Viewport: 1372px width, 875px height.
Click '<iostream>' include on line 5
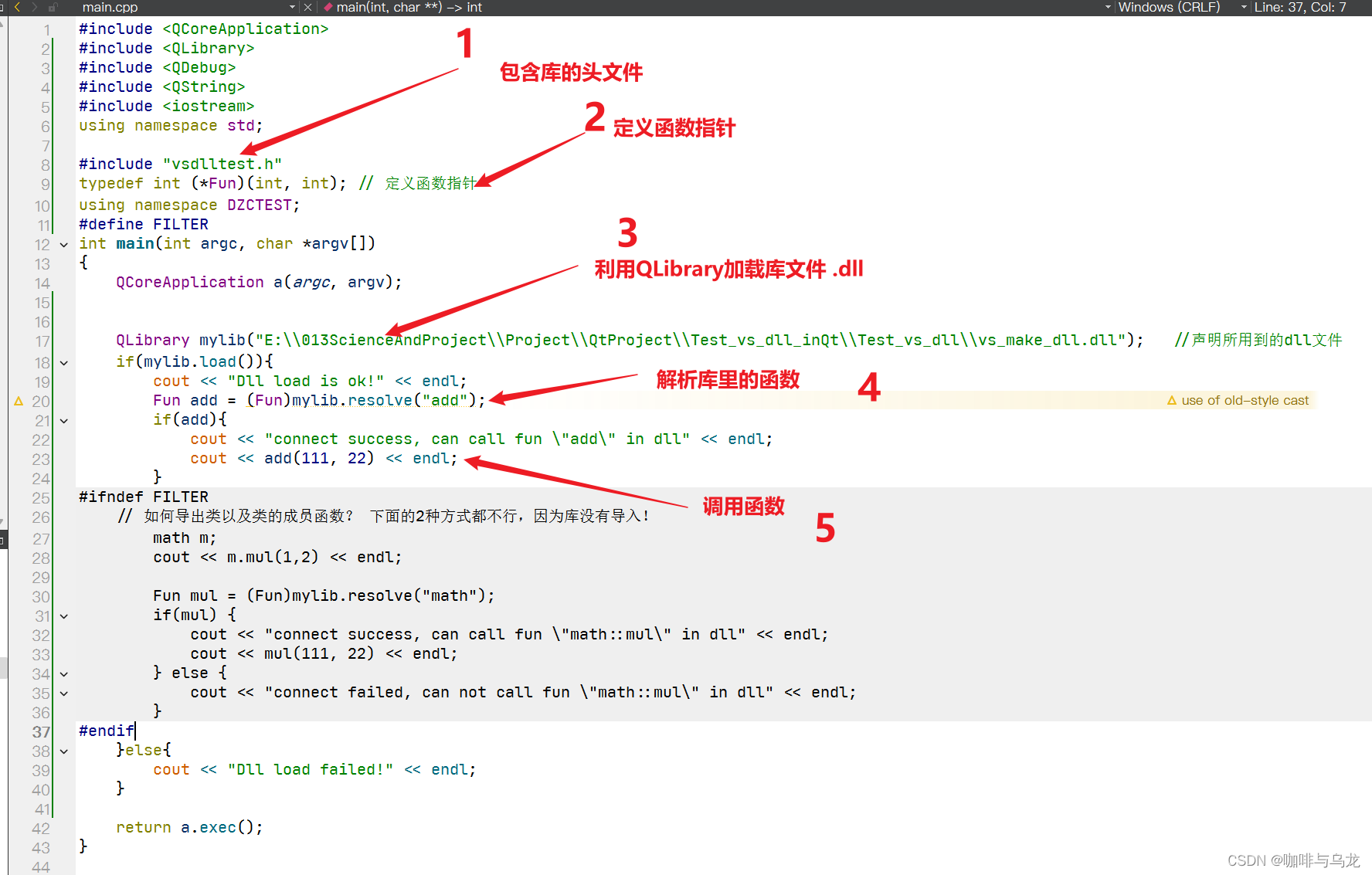209,106
